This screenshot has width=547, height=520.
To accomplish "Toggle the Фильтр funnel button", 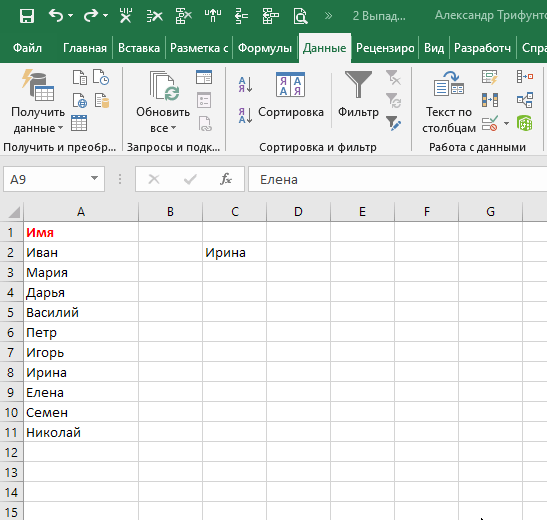I will coord(358,95).
